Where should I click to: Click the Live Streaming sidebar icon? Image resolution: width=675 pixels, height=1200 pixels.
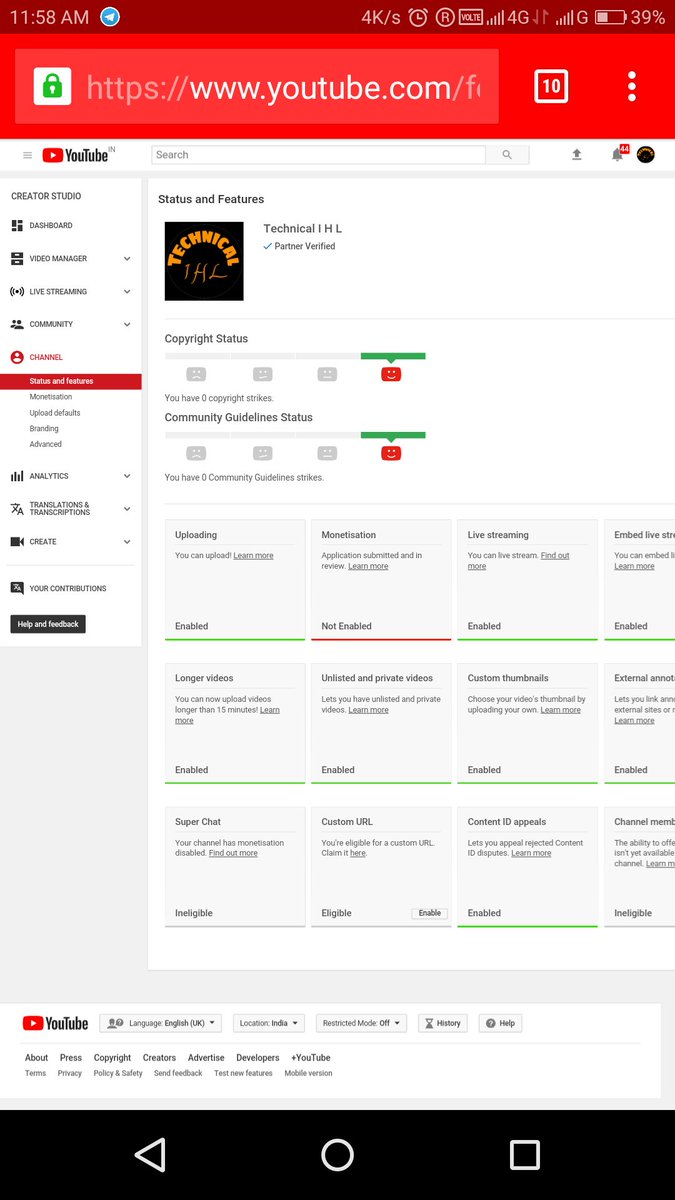tap(17, 292)
